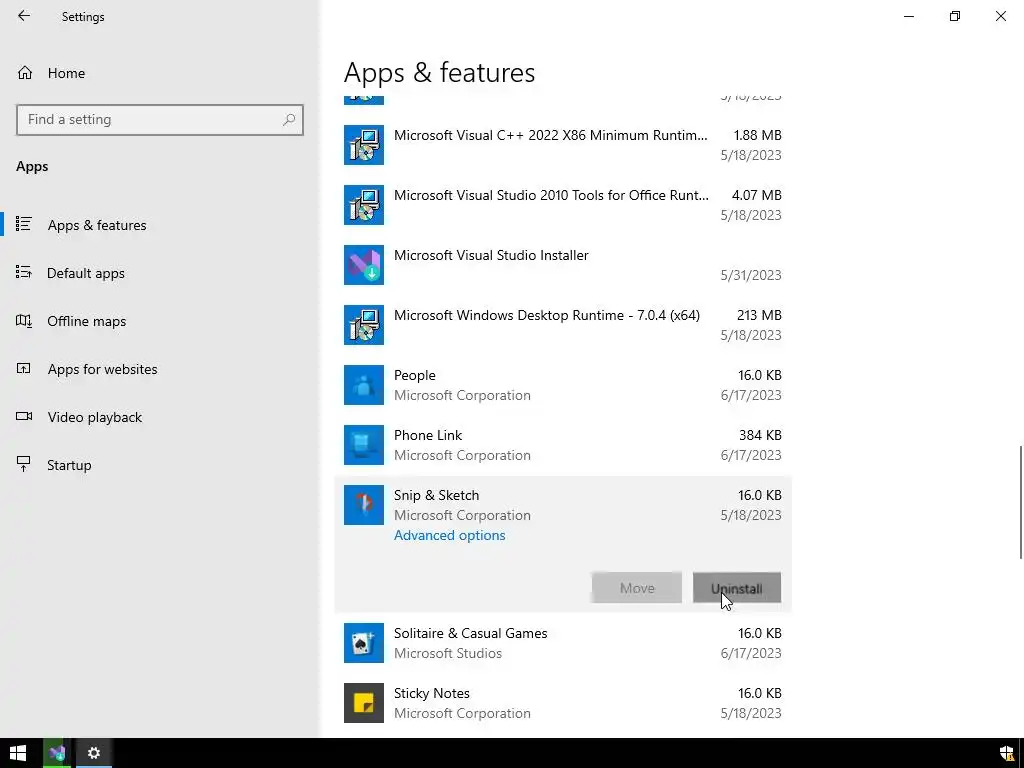1024x768 pixels.
Task: Open Apps for websites section
Action: click(x=160, y=369)
